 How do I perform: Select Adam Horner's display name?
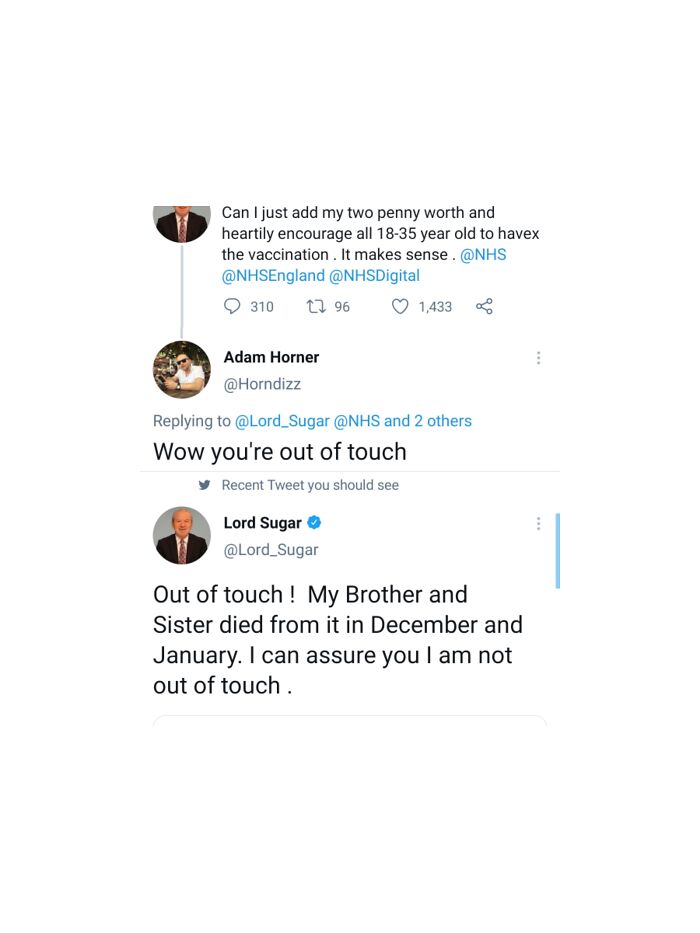pos(270,357)
